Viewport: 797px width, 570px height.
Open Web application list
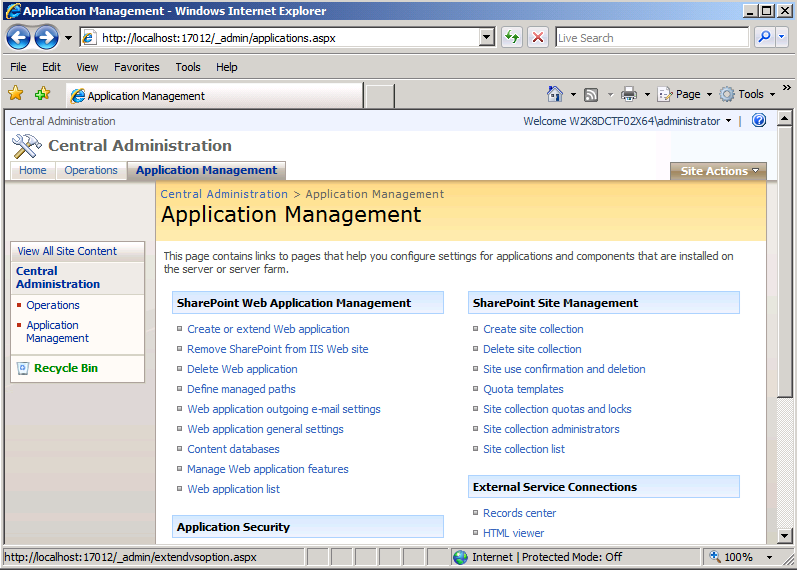(x=233, y=489)
